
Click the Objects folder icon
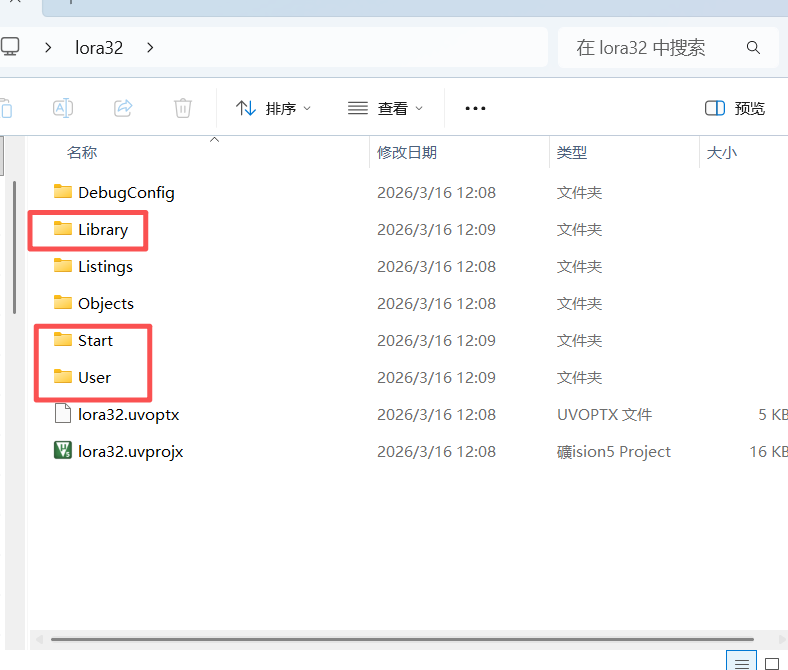(63, 302)
